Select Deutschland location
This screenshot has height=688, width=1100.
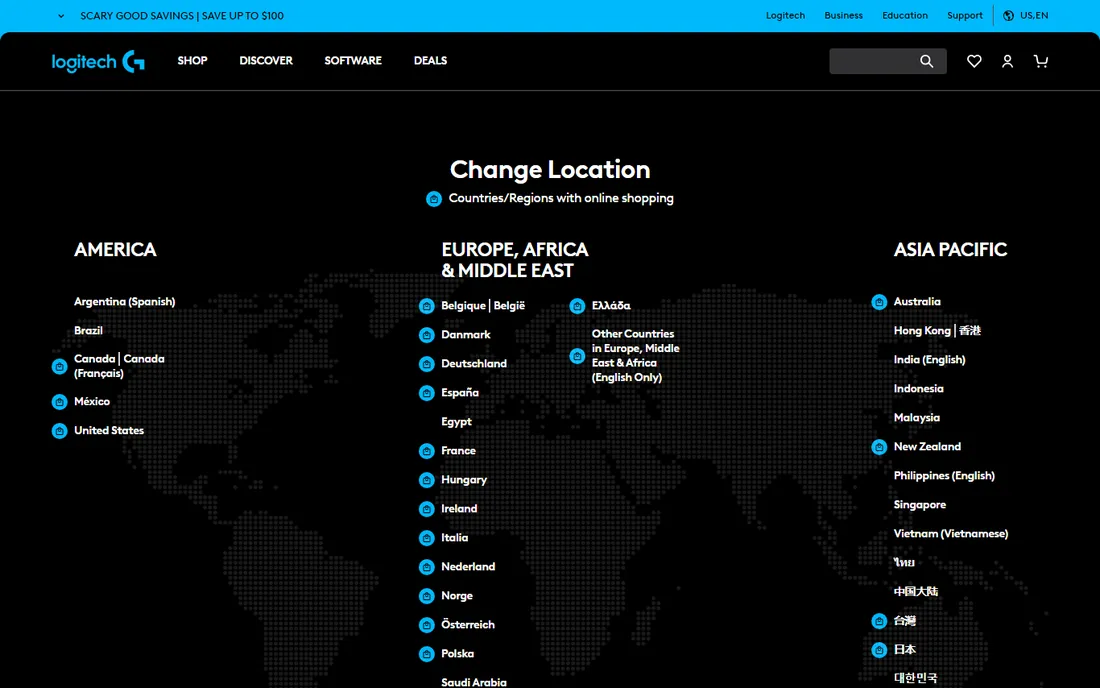coord(474,364)
